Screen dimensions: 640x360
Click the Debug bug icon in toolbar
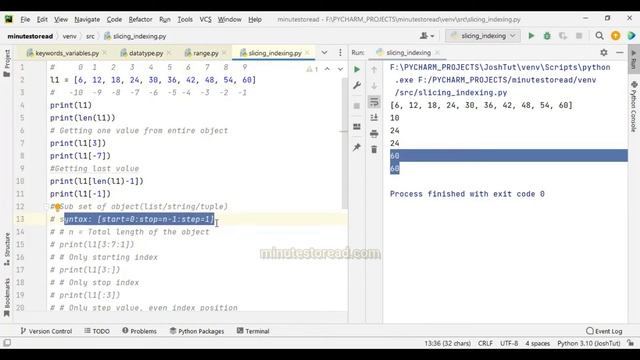547,36
